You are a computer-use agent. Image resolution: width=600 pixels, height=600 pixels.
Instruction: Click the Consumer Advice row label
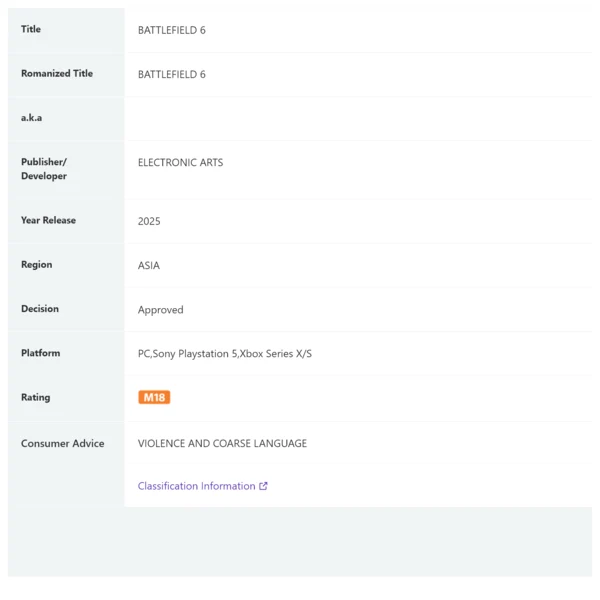click(63, 443)
